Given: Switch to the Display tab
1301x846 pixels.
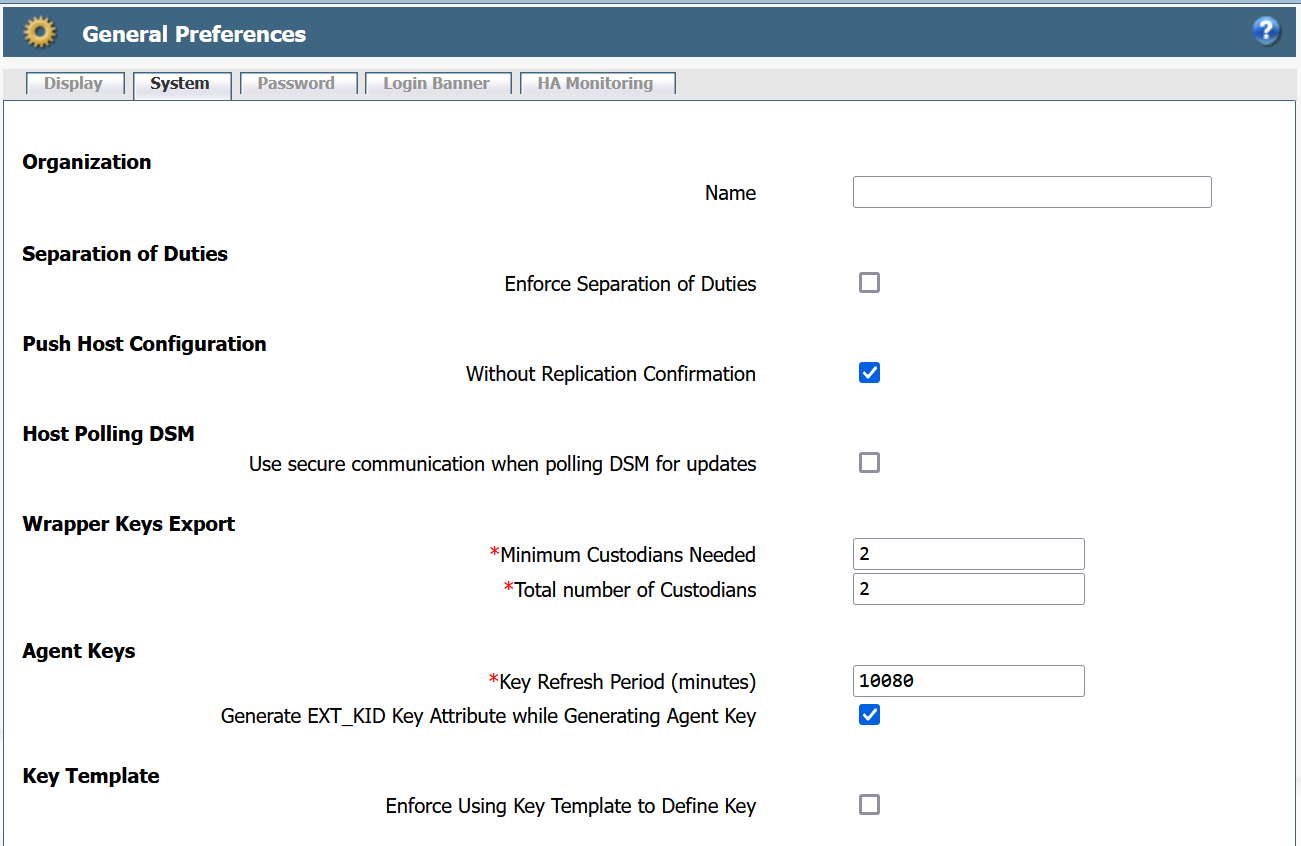Looking at the screenshot, I should coord(74,83).
